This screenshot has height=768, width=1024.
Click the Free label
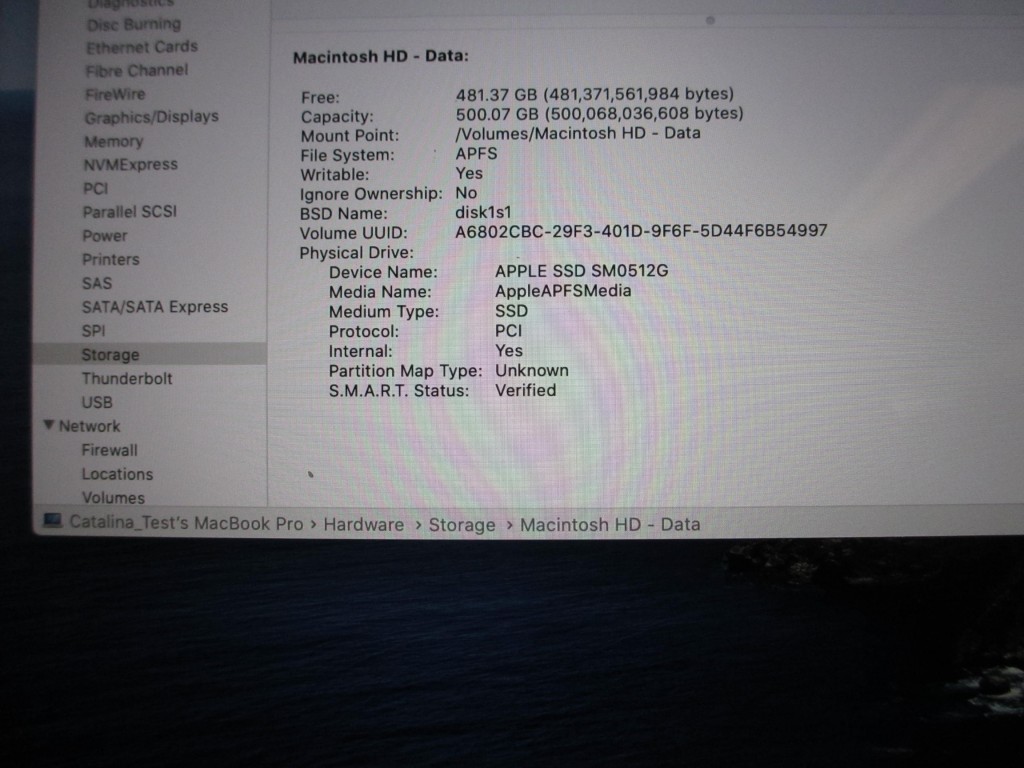(x=320, y=97)
